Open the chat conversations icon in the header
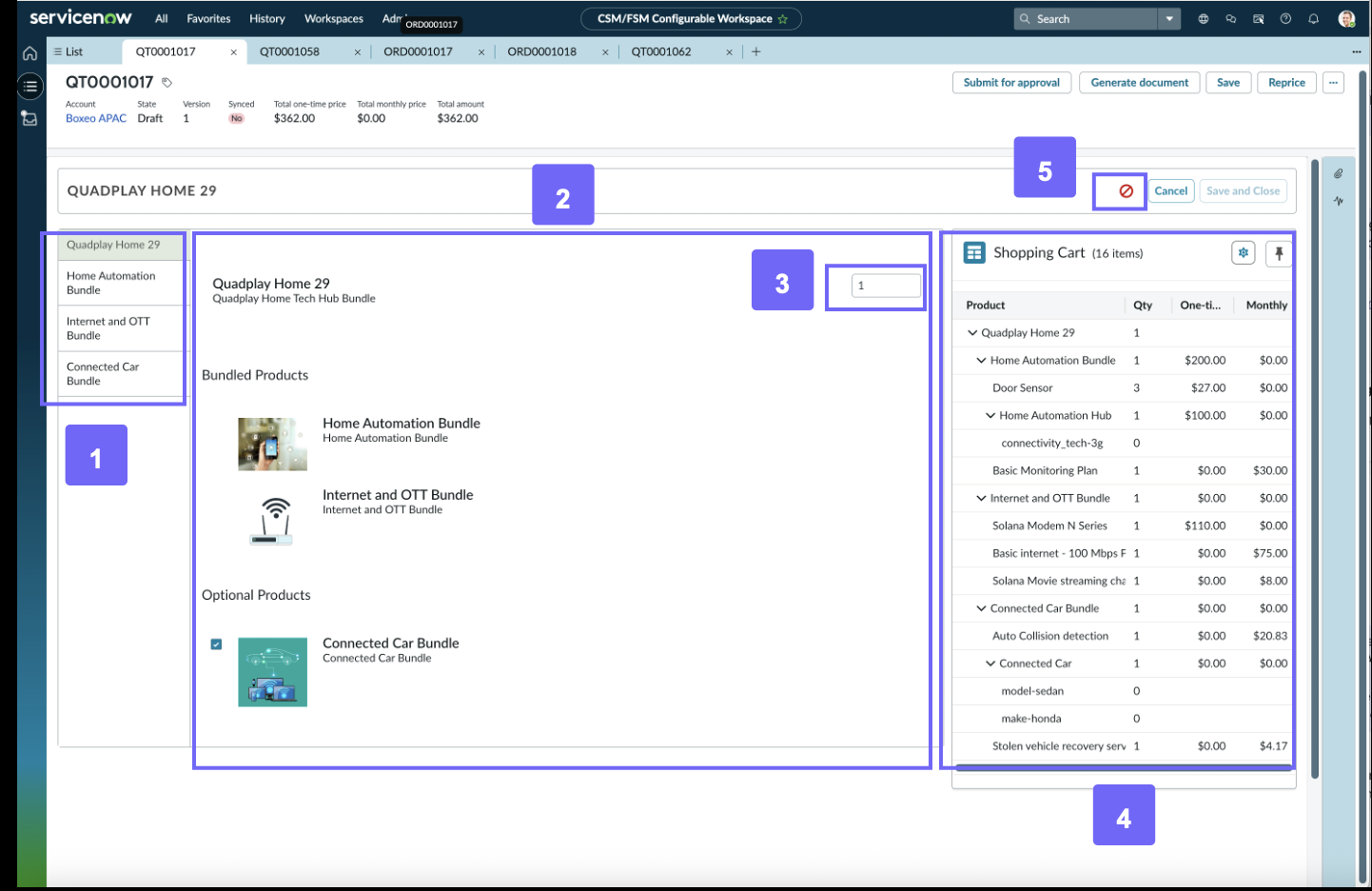This screenshot has width=1372, height=891. 1231,19
